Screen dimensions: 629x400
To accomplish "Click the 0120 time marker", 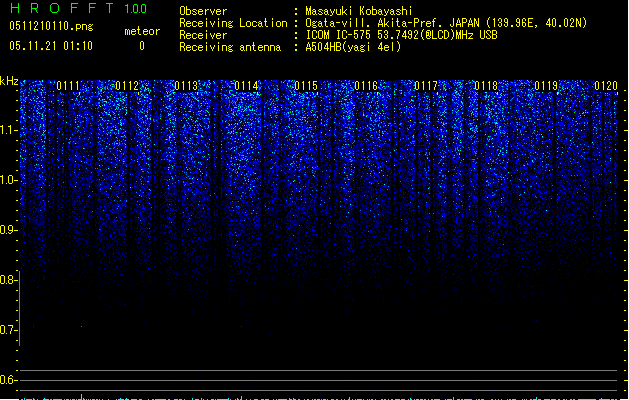I will click(606, 86).
